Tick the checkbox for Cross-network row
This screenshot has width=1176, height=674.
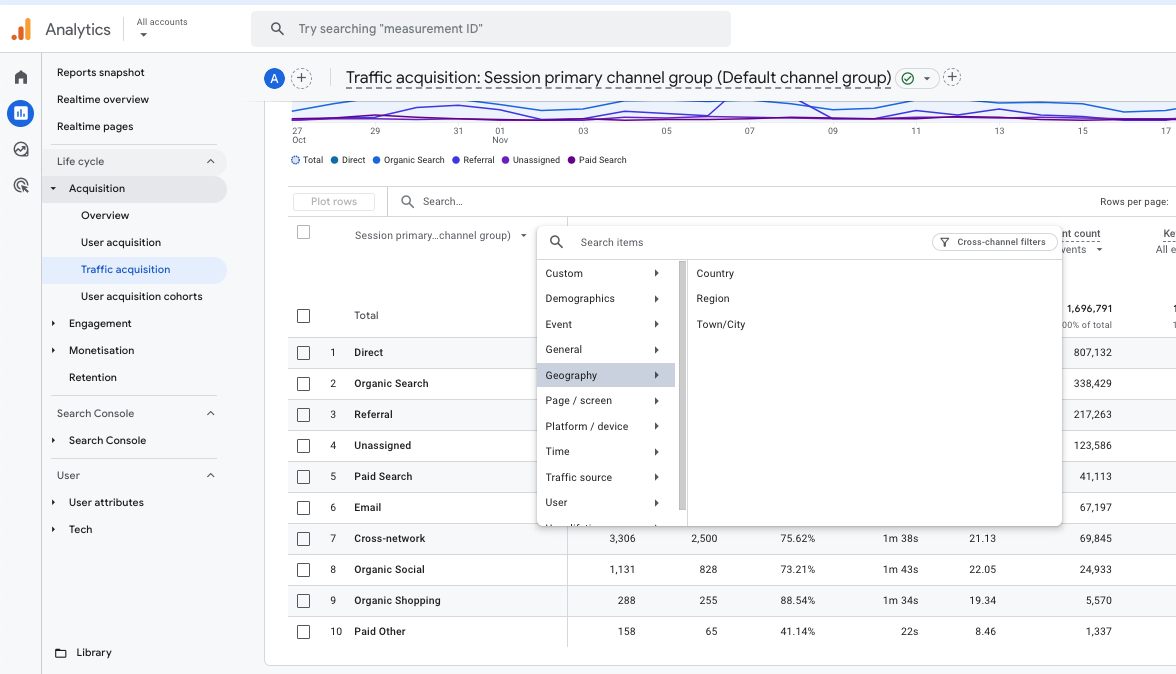pos(304,539)
